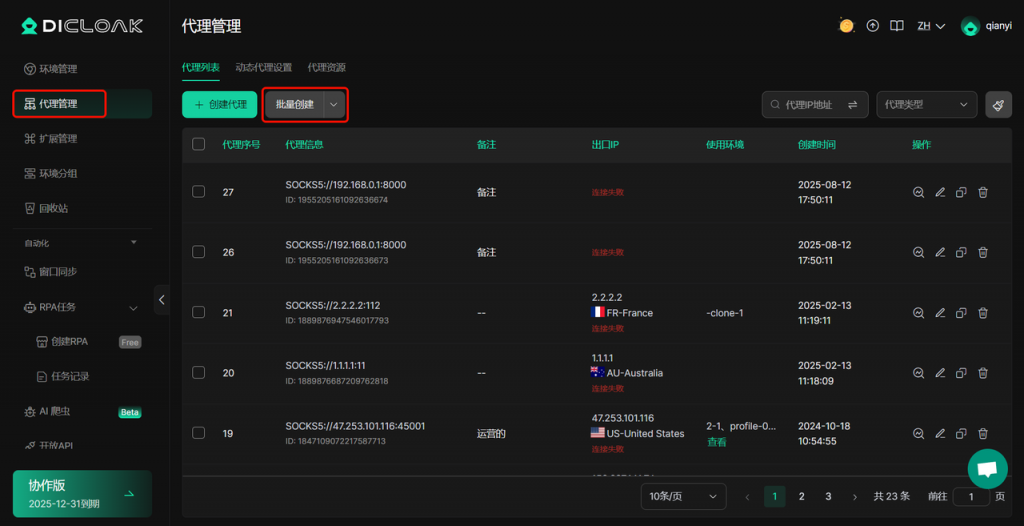Open the 代理类型 filter dropdown
This screenshot has height=526, width=1024.
(927, 105)
